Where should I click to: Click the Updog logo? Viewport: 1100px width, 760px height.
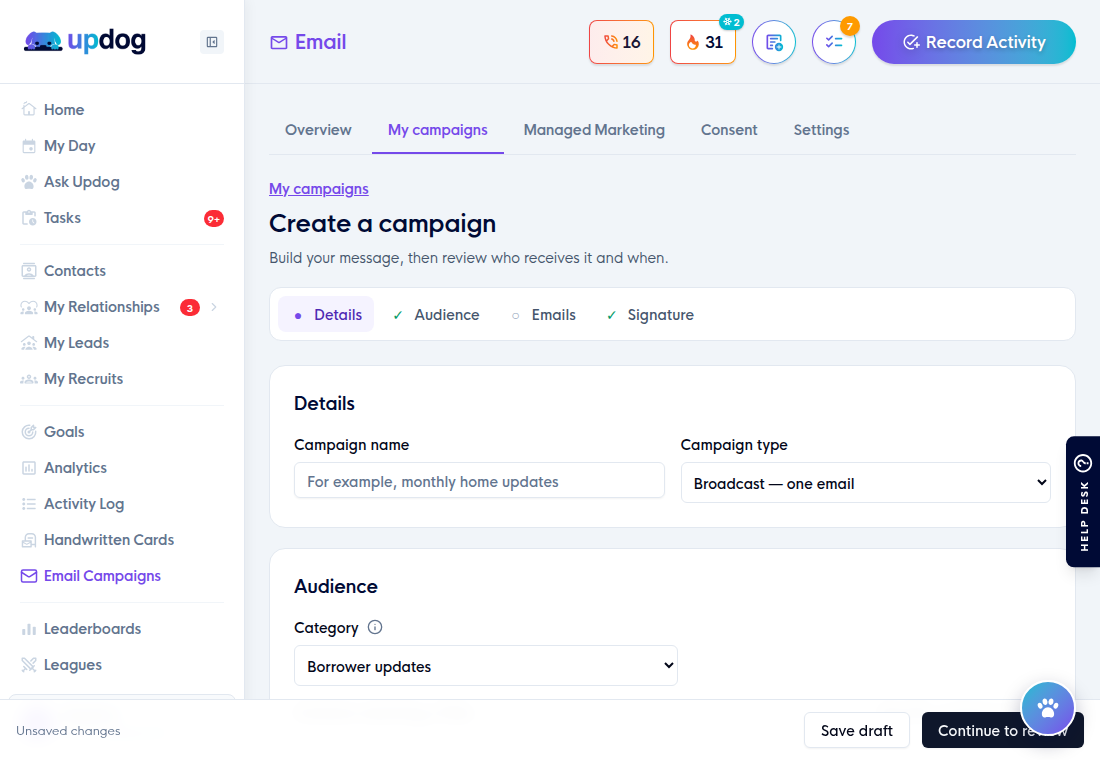[x=85, y=41]
